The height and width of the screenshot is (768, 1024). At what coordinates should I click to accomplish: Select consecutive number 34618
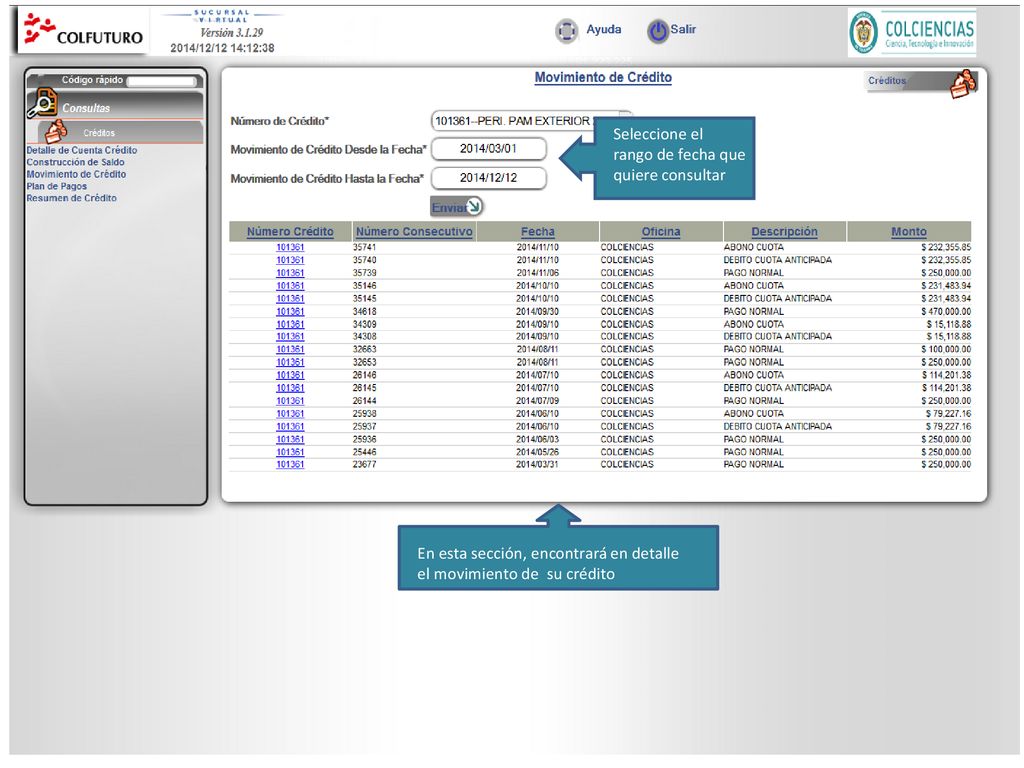[x=364, y=312]
